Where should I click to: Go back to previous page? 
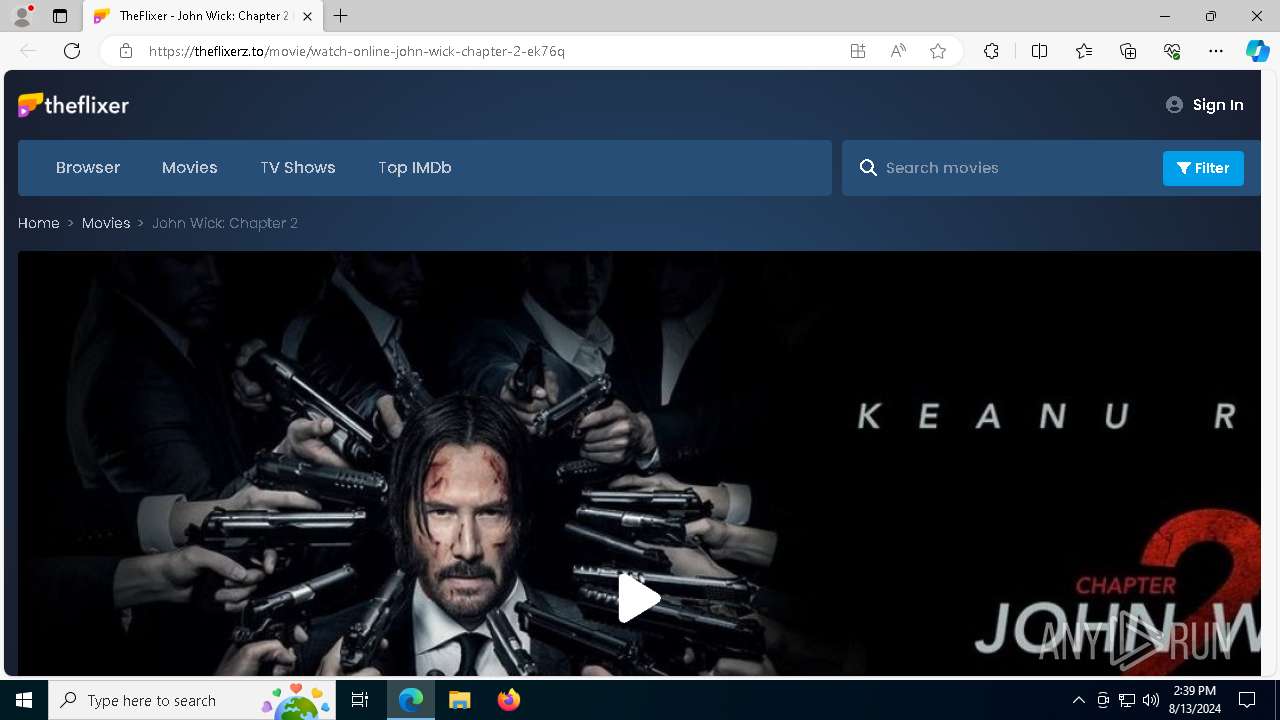(x=28, y=51)
